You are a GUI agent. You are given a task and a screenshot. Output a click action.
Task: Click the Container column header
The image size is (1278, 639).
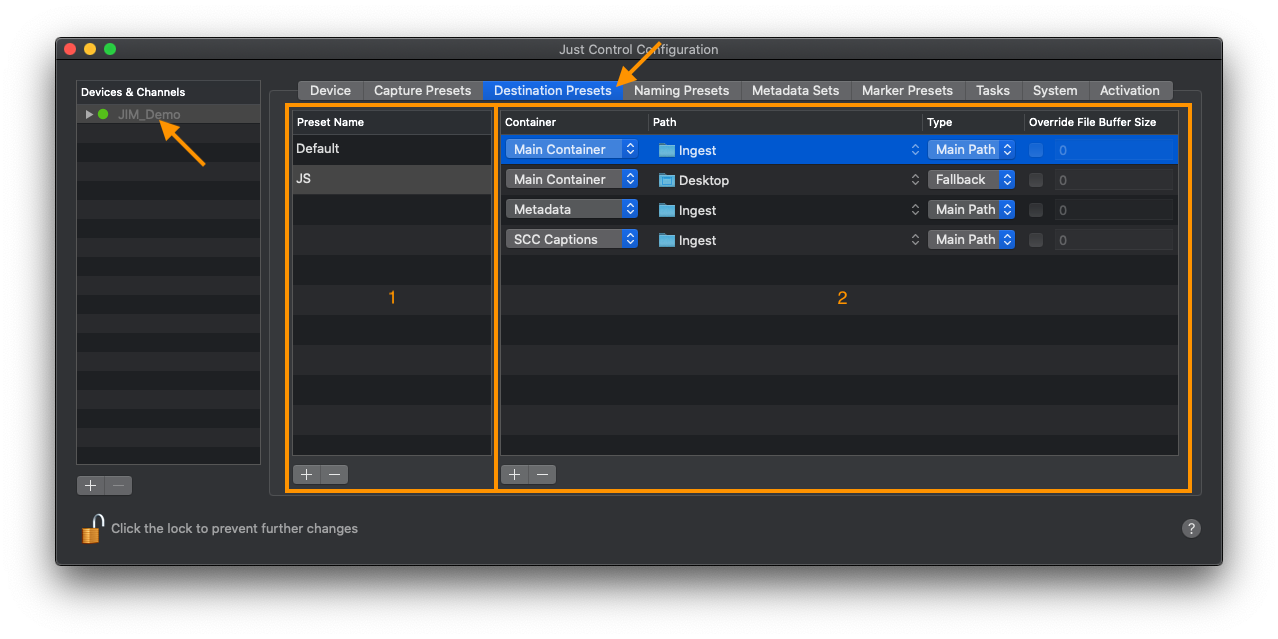pyautogui.click(x=574, y=122)
